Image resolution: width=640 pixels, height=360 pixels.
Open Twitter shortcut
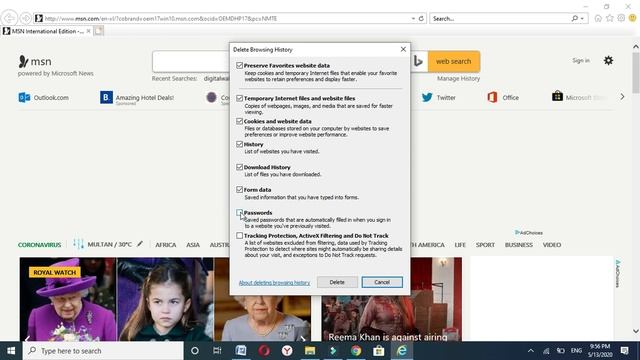(x=439, y=98)
